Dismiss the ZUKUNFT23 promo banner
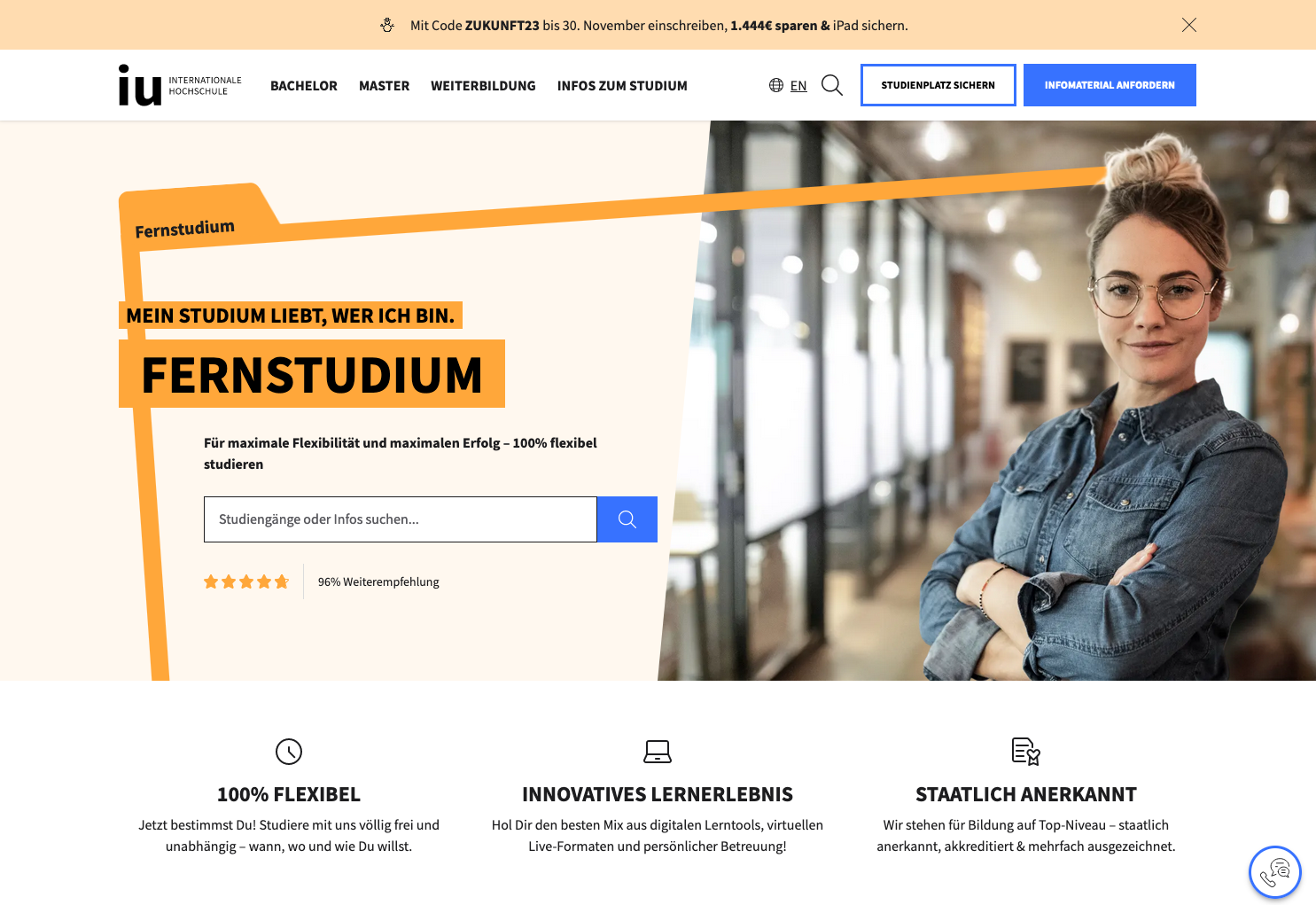The width and height of the screenshot is (1316, 905). [1189, 25]
